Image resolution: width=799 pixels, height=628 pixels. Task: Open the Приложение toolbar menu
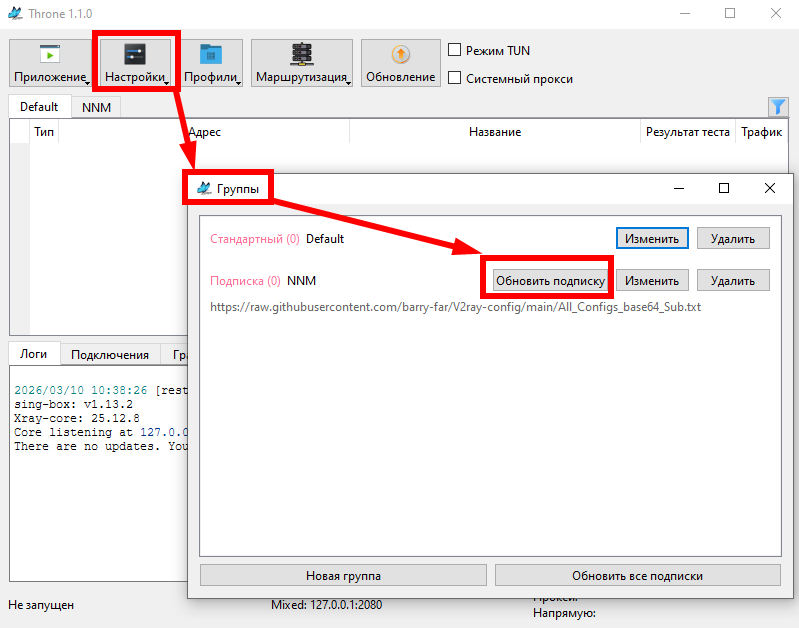tap(50, 63)
